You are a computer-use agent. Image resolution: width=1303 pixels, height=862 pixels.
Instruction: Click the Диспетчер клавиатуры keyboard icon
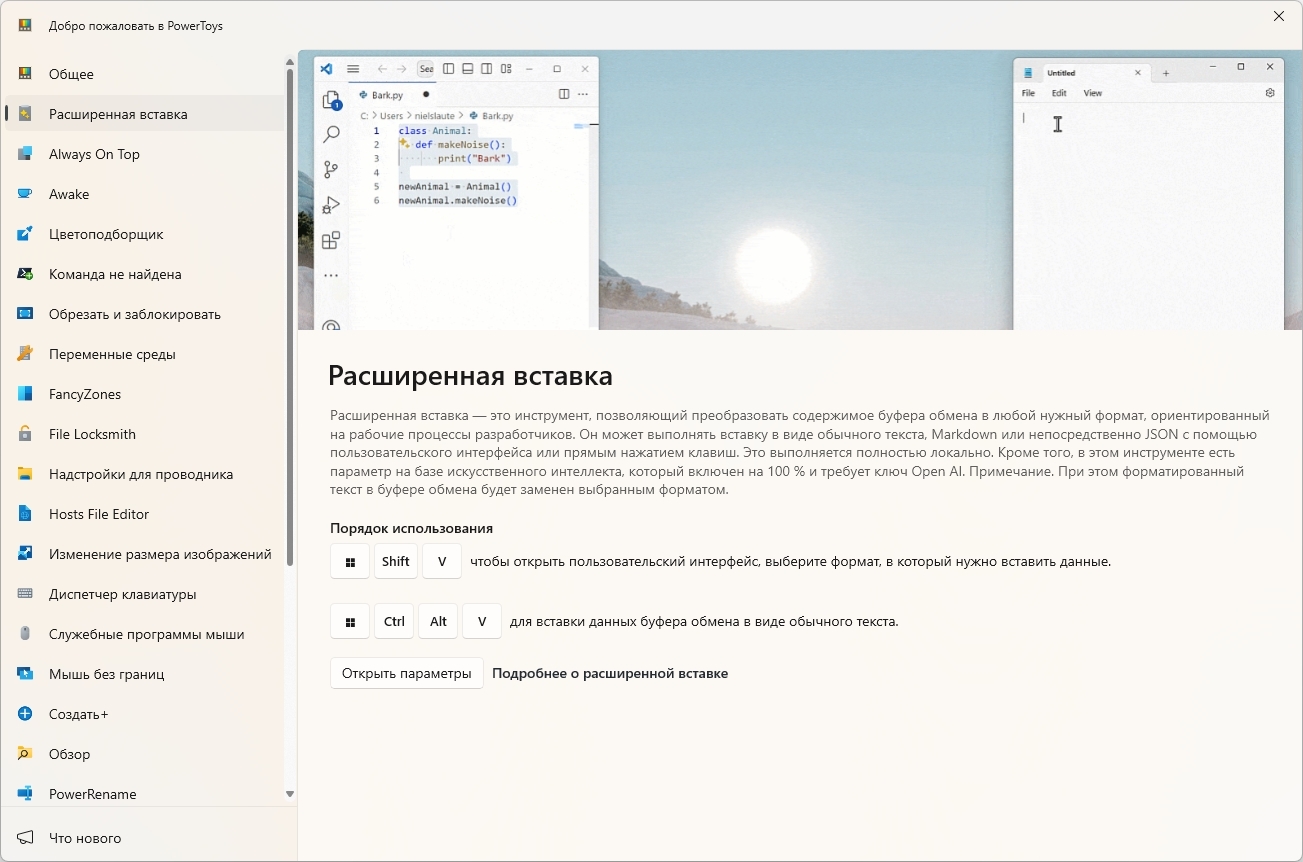coord(26,594)
